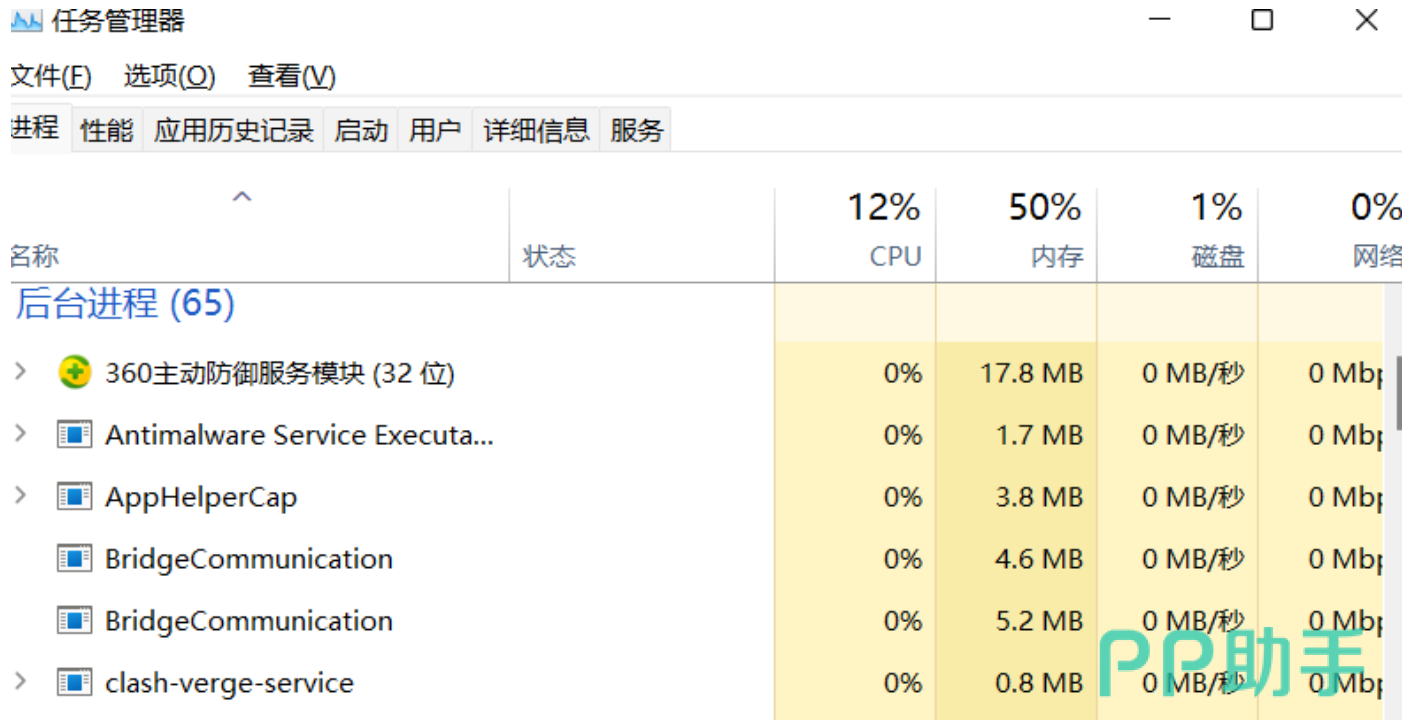Expand the Antimalware Service Executable entry
This screenshot has height=720, width=1402.
[x=20, y=434]
